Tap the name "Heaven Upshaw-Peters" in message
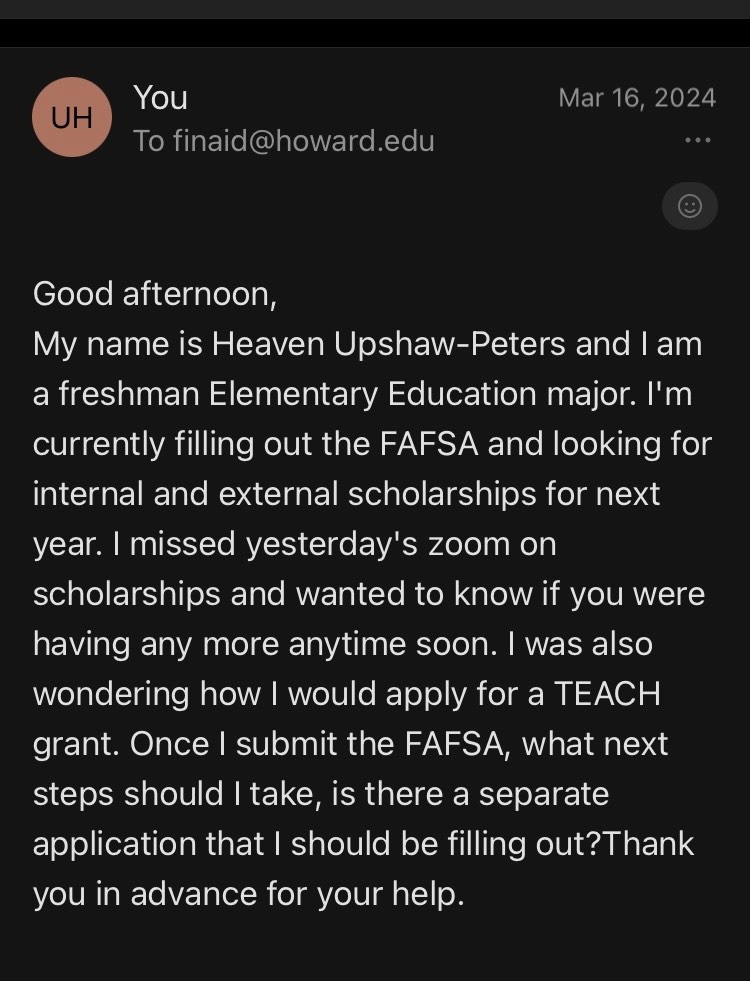Image resolution: width=750 pixels, height=981 pixels. 388,343
